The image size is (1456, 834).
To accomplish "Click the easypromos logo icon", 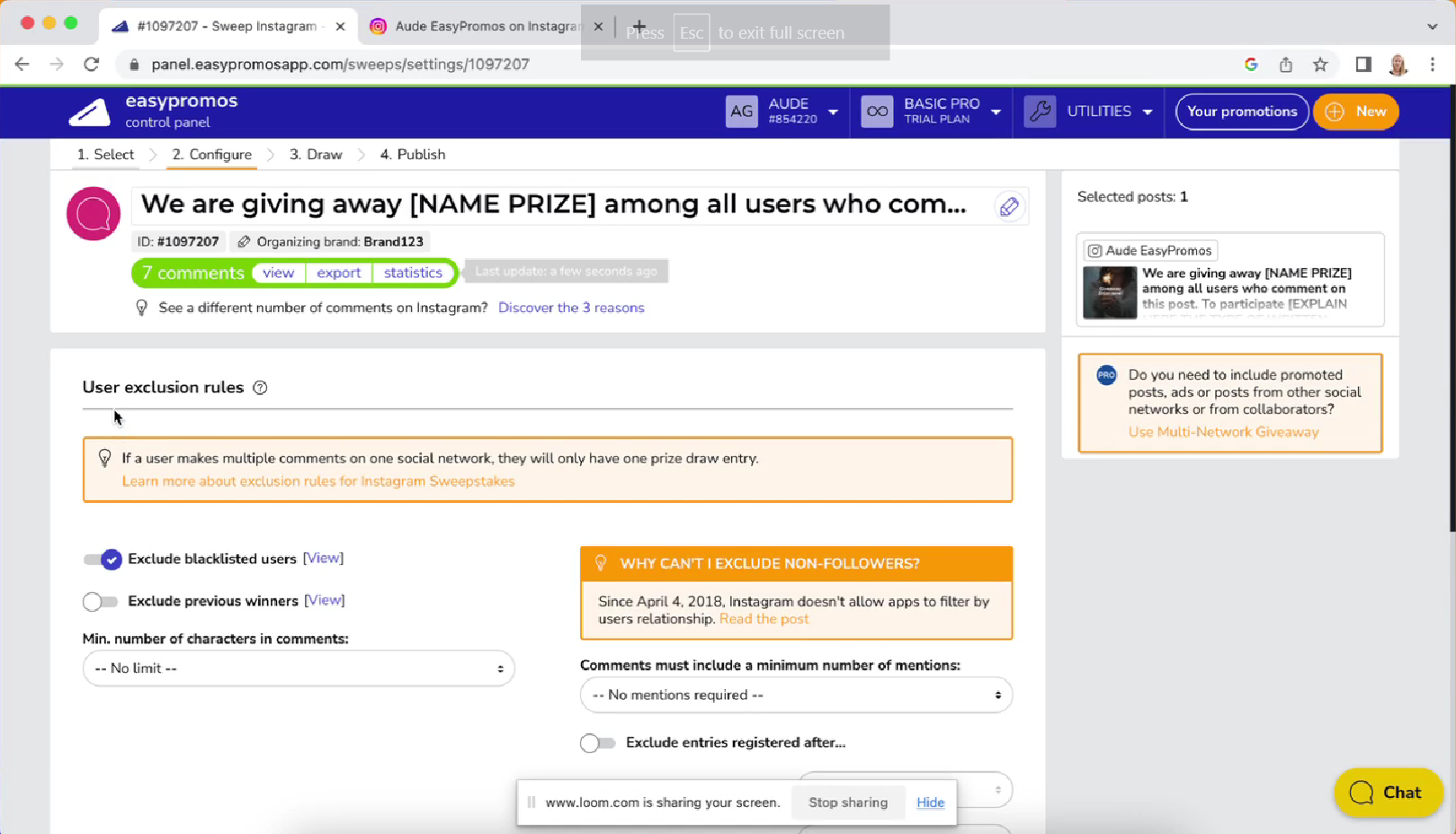I will (90, 112).
